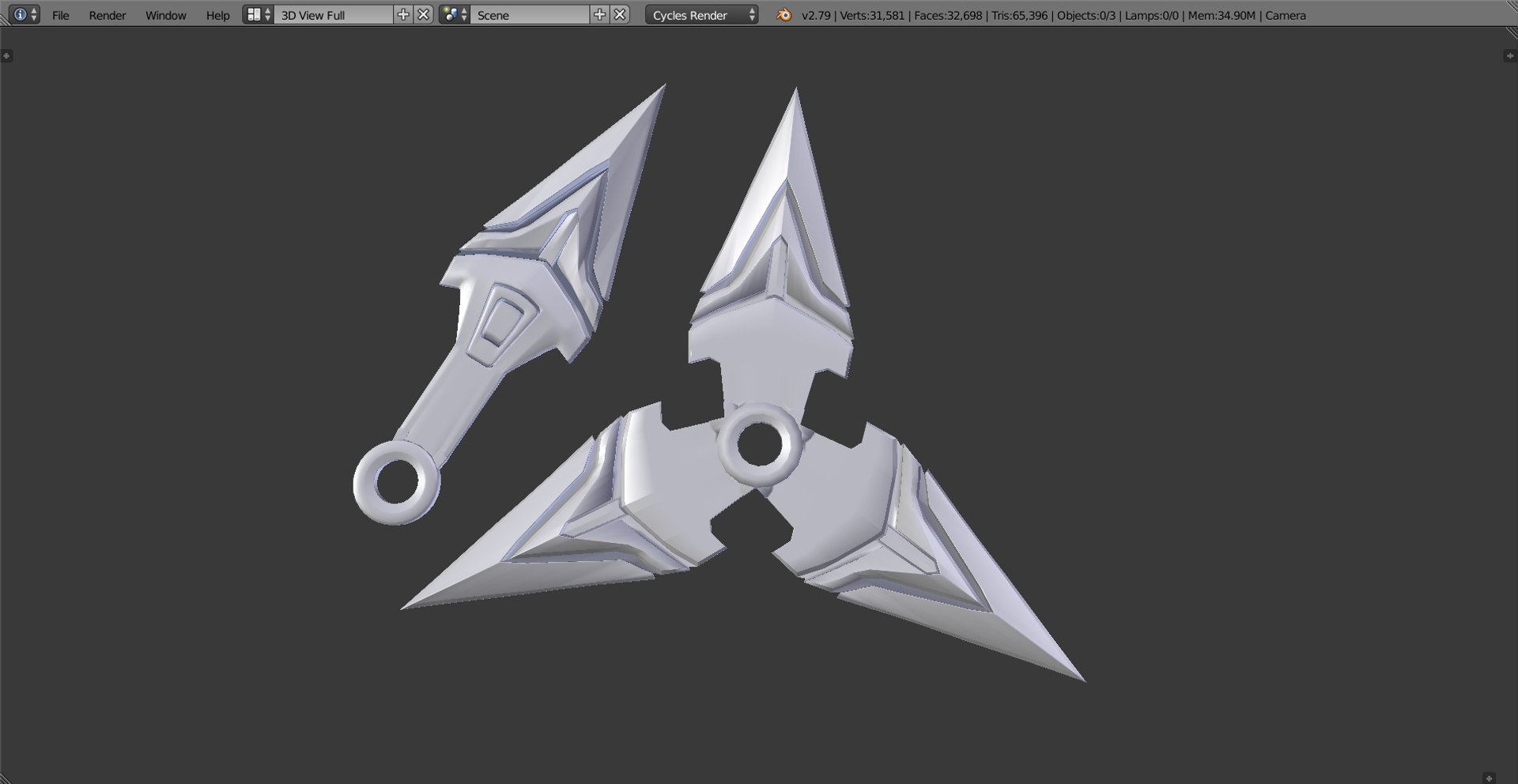Click the '3D View Full' layout name field
Image resolution: width=1518 pixels, height=784 pixels.
coord(333,15)
